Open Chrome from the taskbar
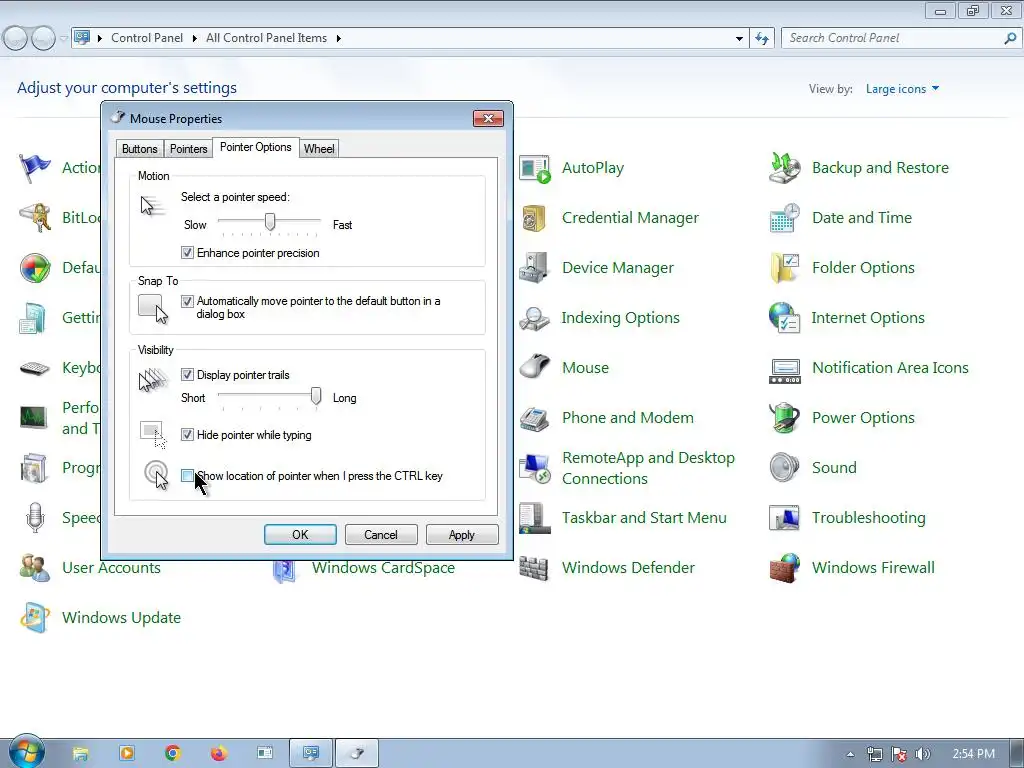Viewport: 1024px width, 768px height. (x=172, y=754)
